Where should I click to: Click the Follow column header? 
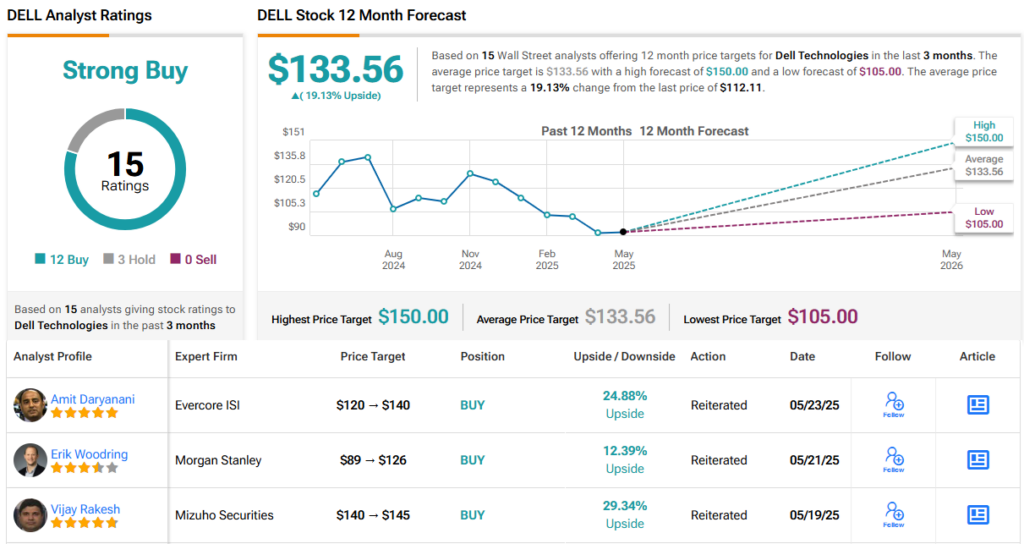(x=893, y=357)
